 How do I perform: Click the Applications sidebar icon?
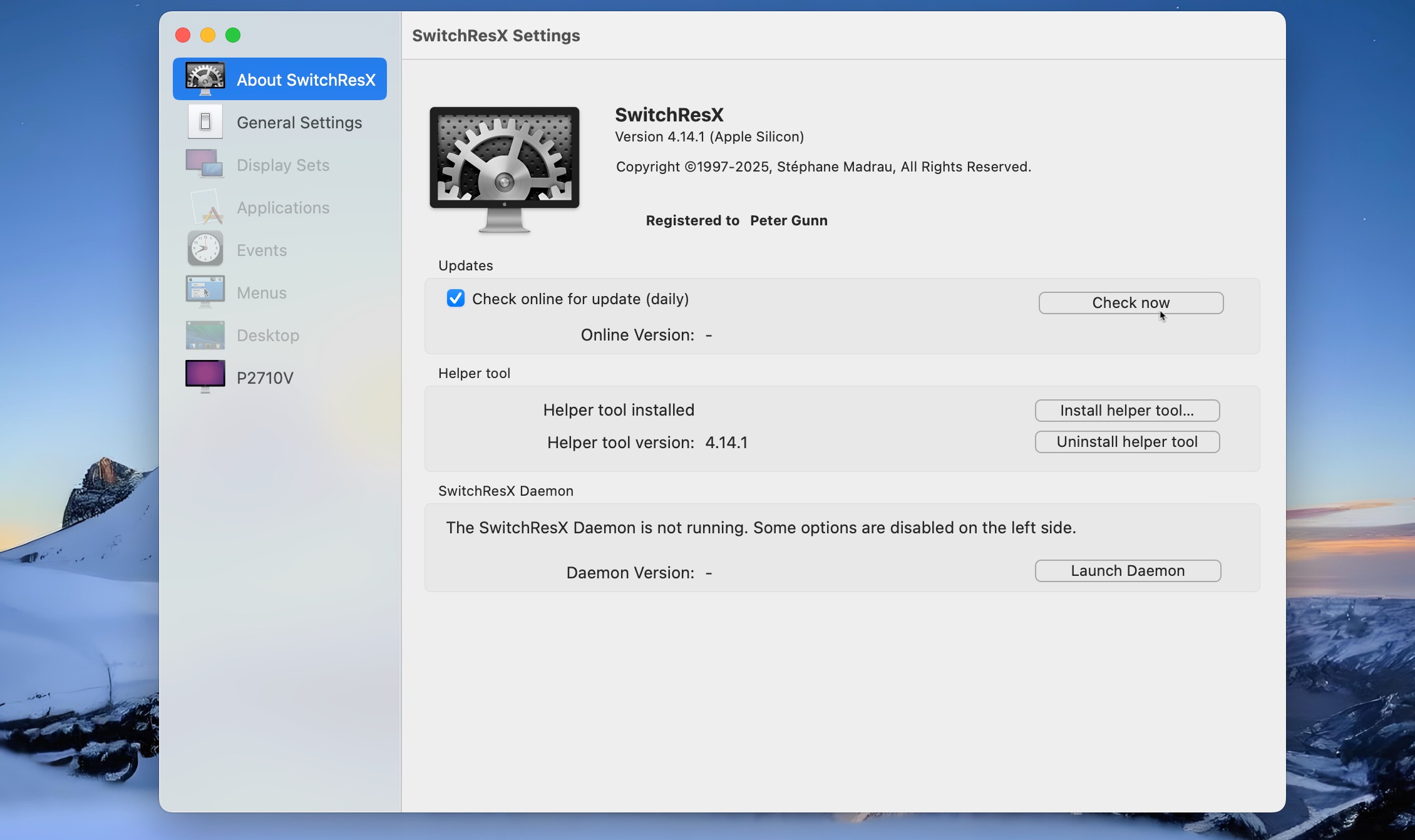(206, 207)
